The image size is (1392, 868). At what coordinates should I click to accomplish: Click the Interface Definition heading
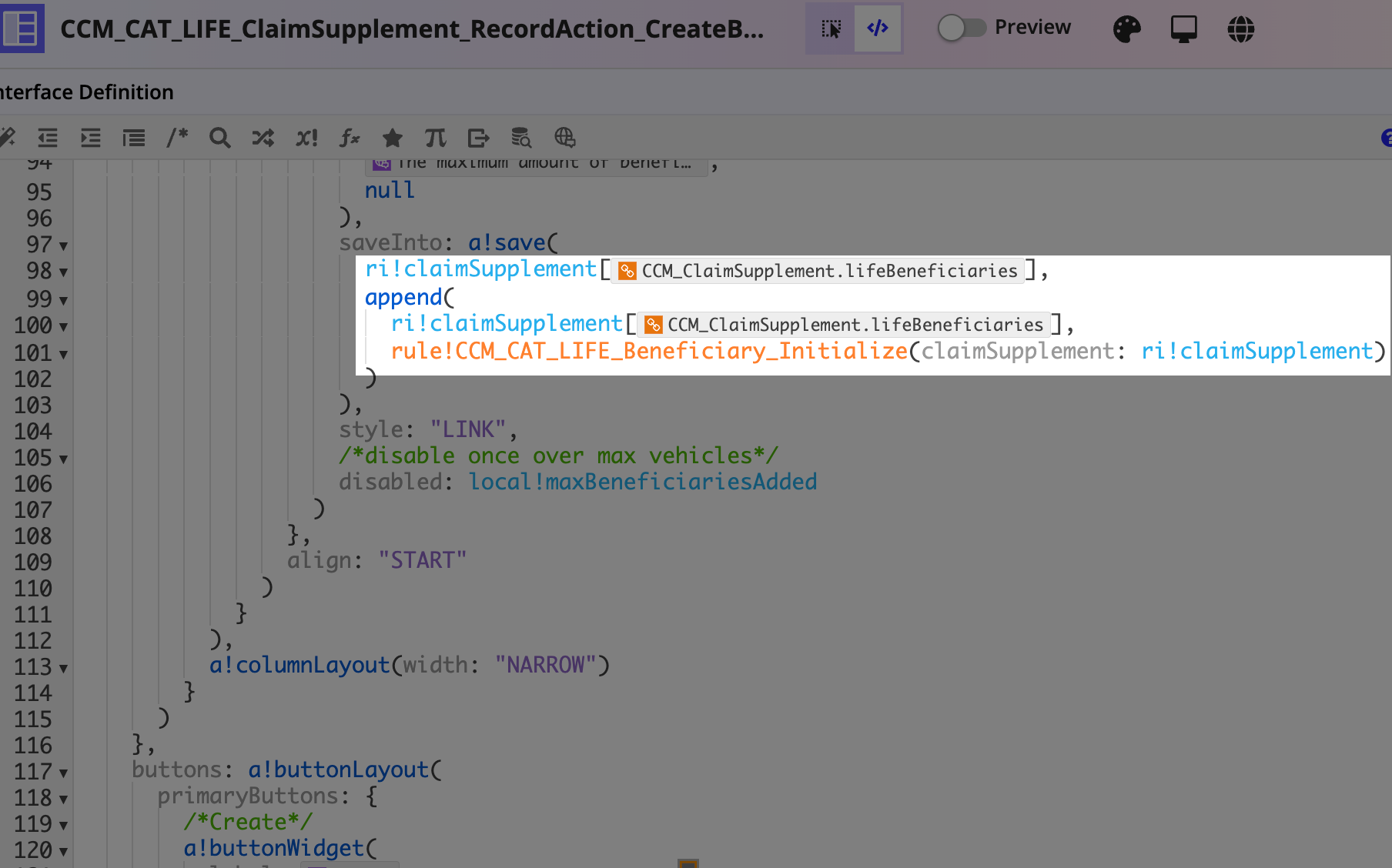pyautogui.click(x=86, y=92)
